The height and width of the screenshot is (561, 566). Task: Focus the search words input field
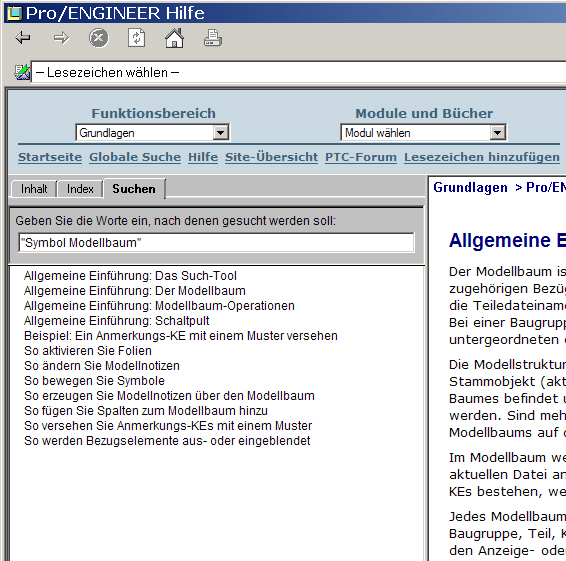(x=216, y=242)
